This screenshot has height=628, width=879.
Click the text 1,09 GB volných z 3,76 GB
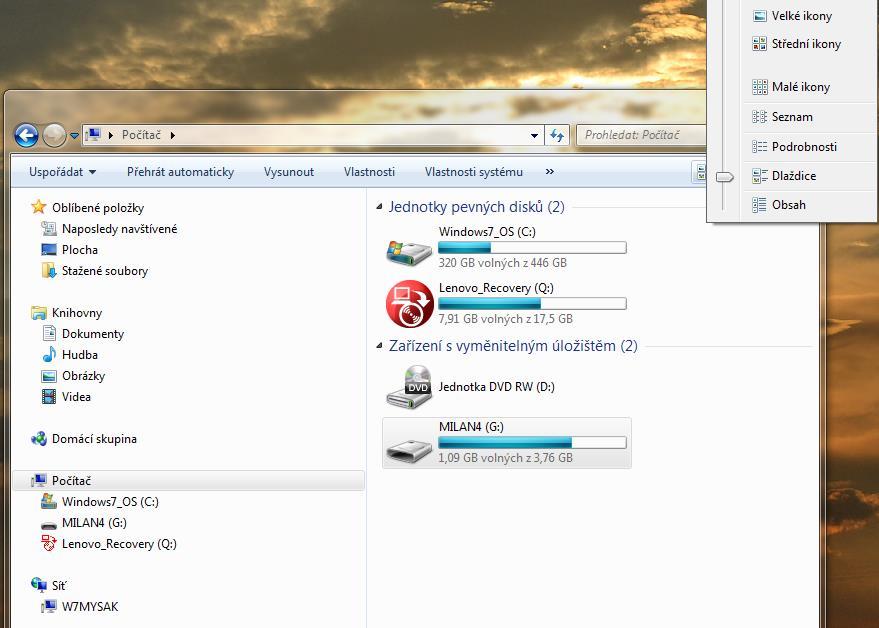point(506,458)
